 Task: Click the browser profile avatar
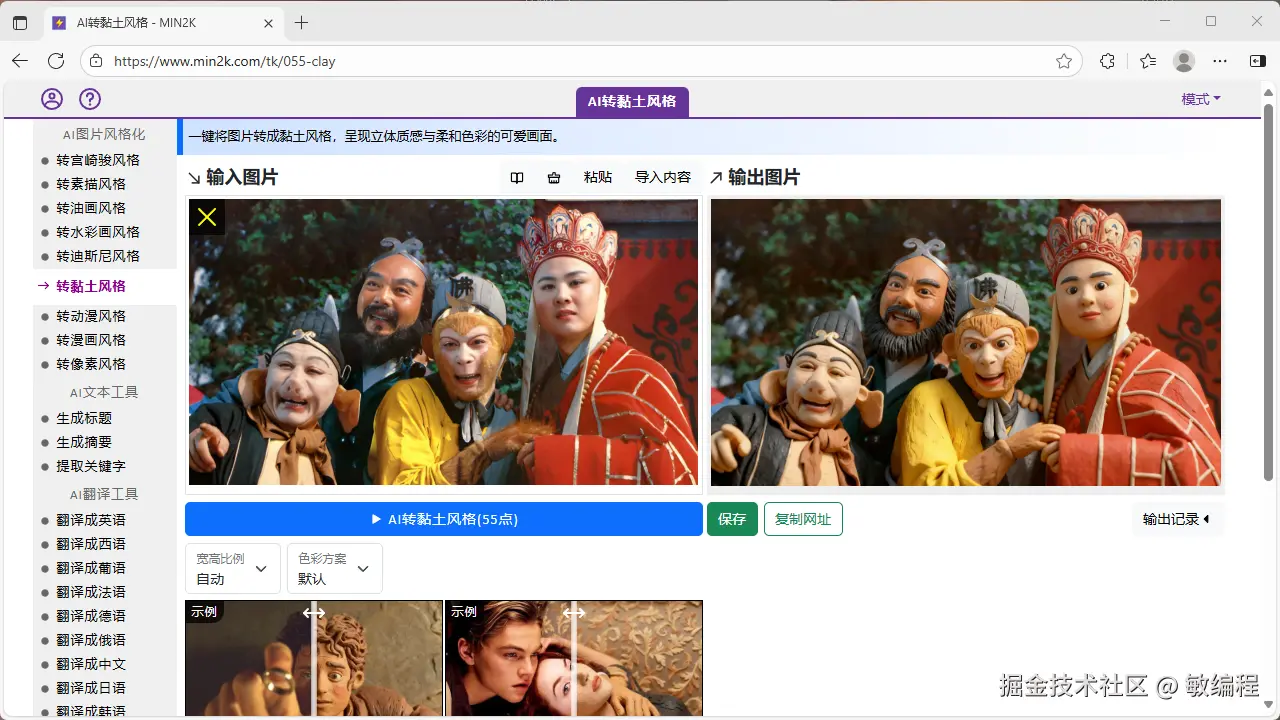pyautogui.click(x=1184, y=61)
